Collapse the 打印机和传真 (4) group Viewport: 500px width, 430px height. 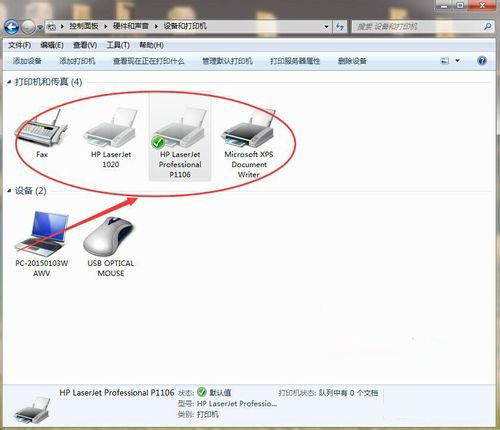9,82
